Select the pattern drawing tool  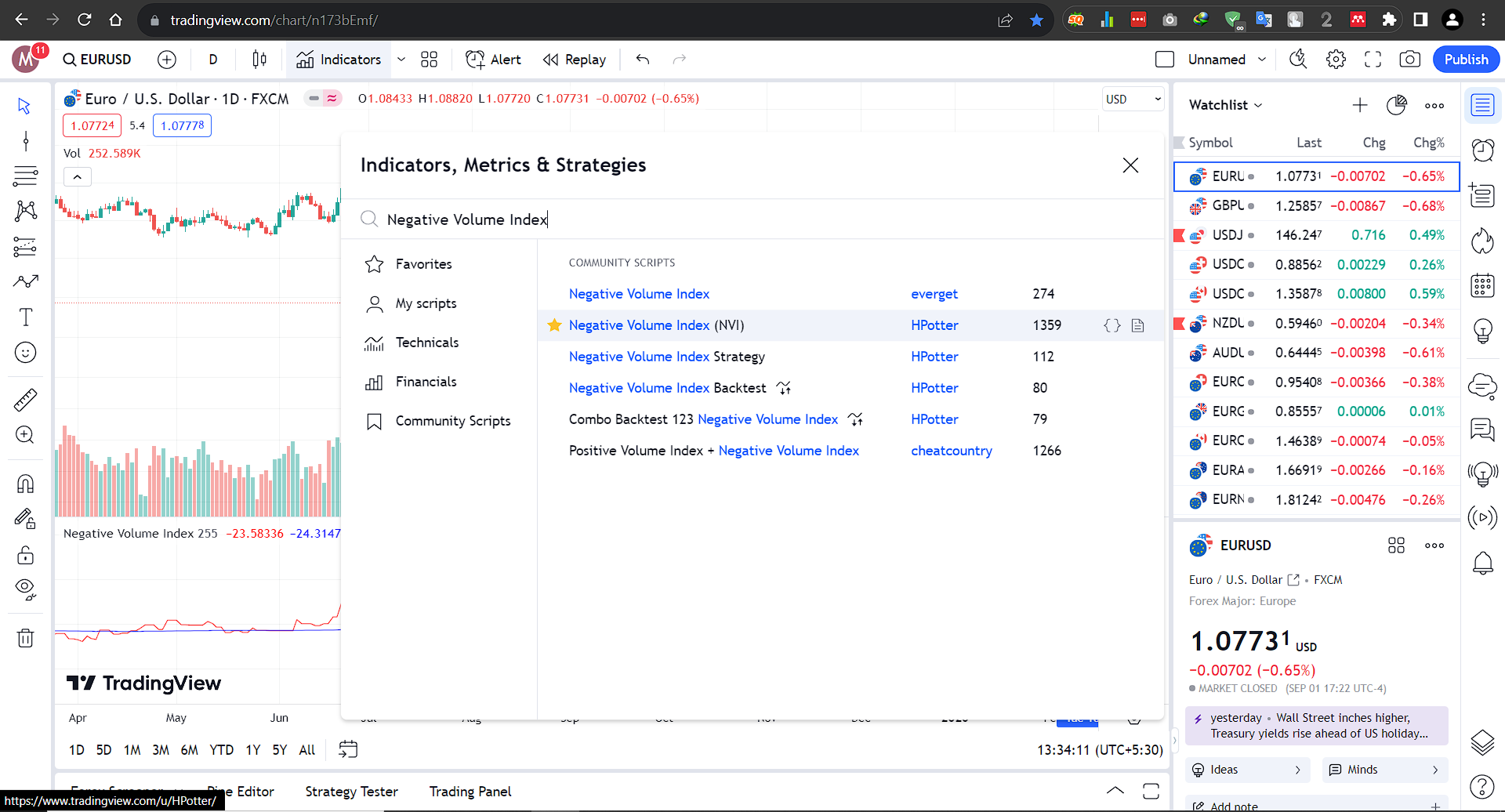(25, 210)
